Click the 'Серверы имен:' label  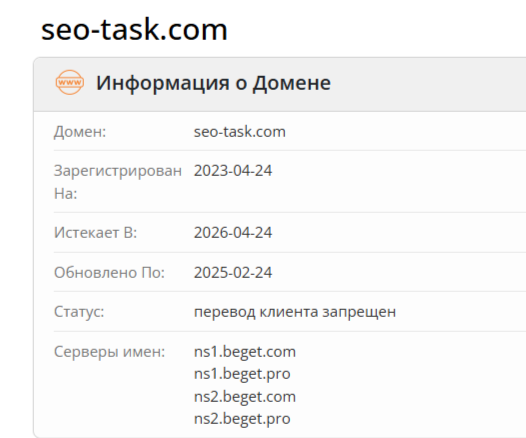(110, 352)
